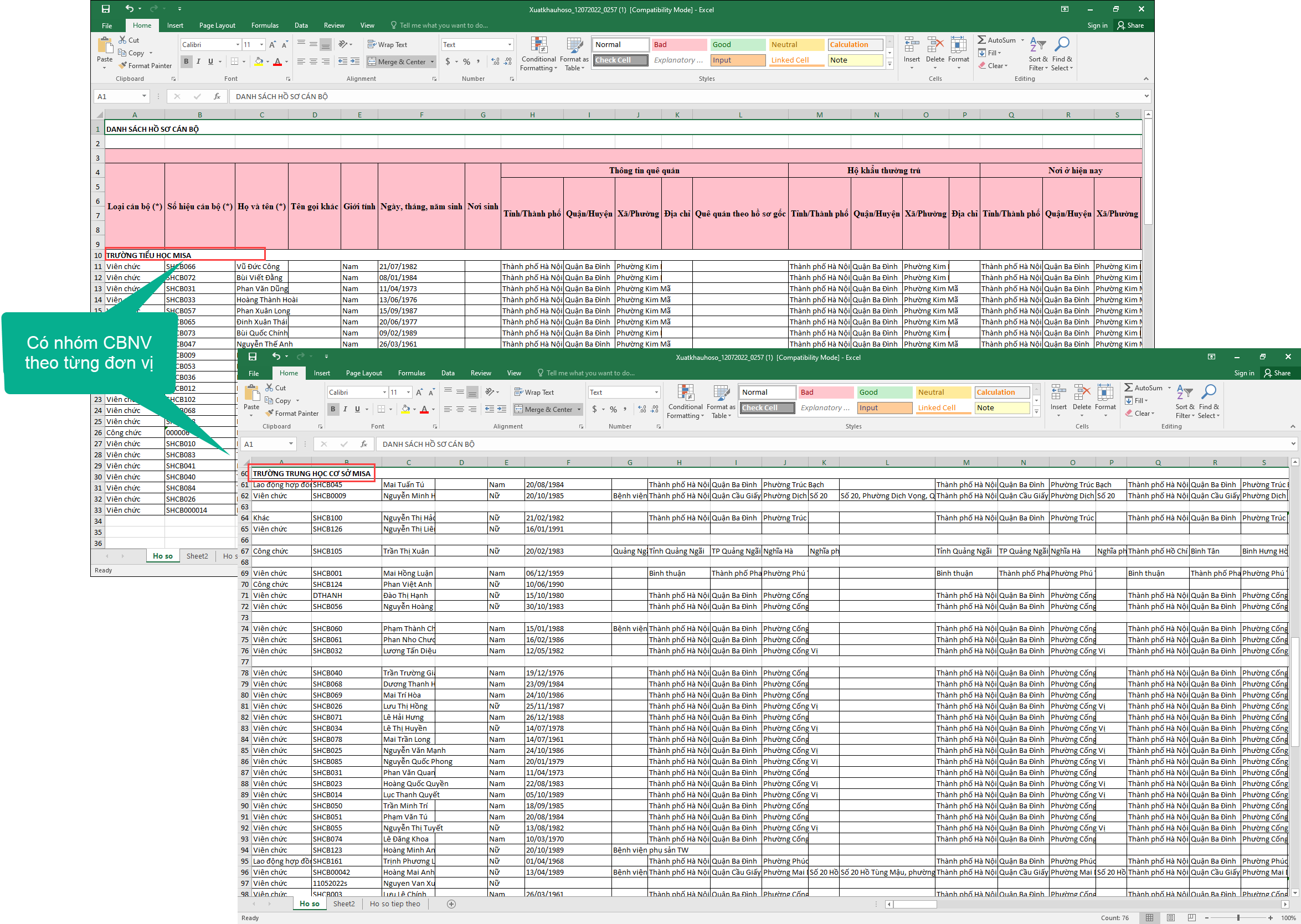Toggle Bold in the foreground window ribbon
This screenshot has width=1301, height=924.
[x=333, y=409]
